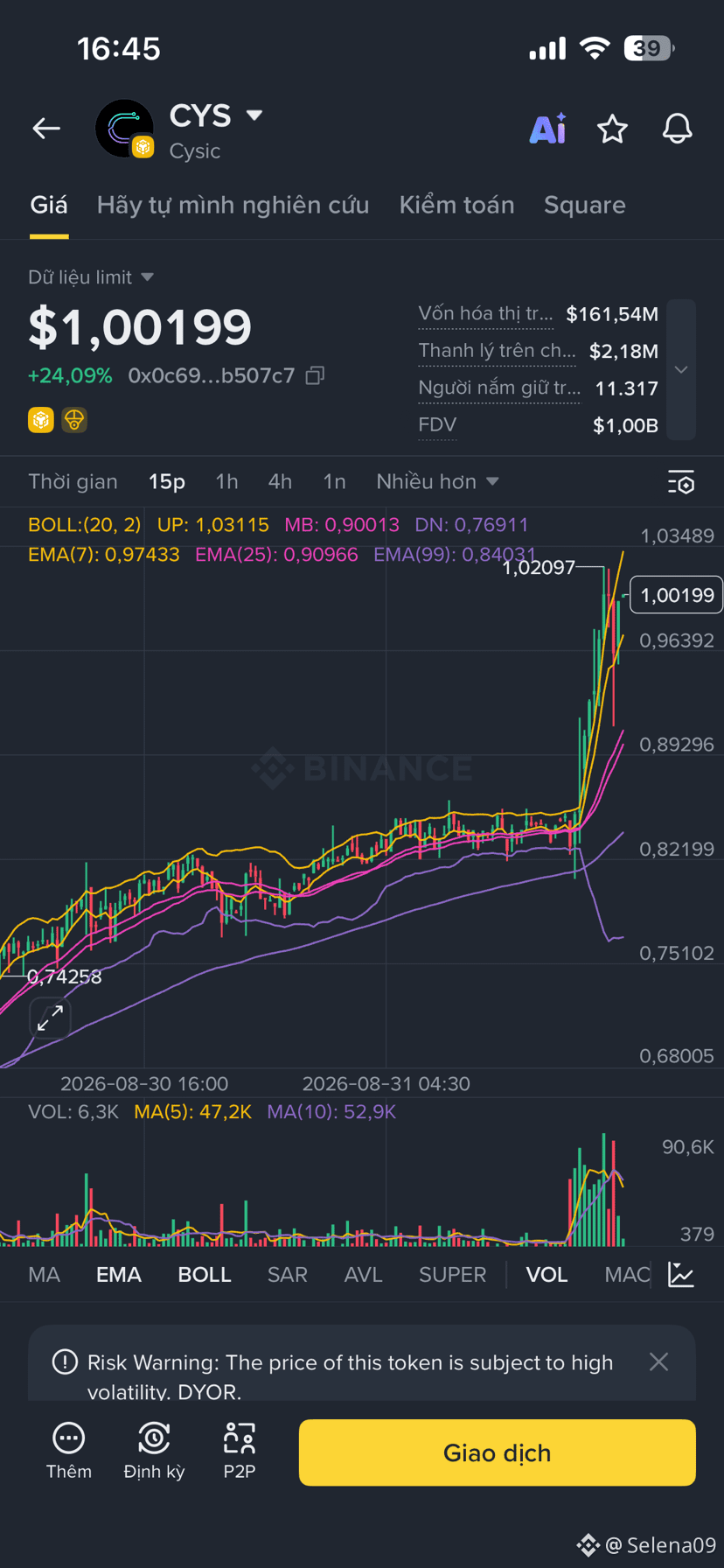Toggle the VOL sub-indicator
This screenshot has width=724, height=1568.
pyautogui.click(x=546, y=1275)
